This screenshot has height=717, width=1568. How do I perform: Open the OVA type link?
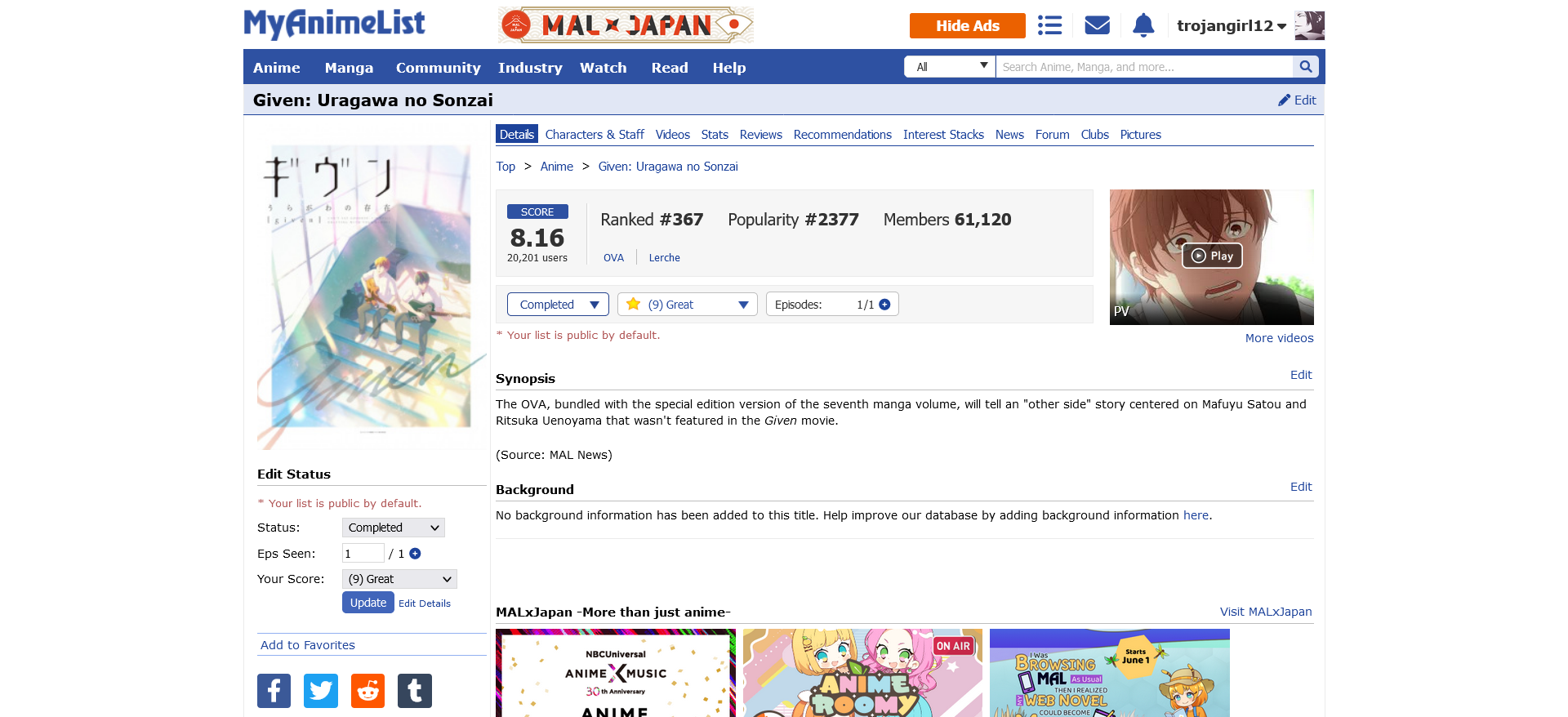613,258
